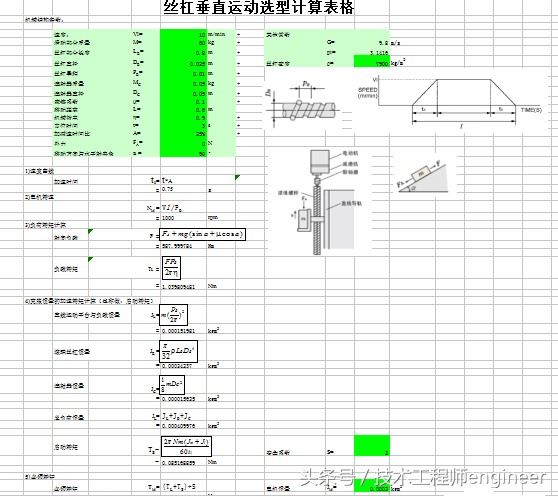Image resolution: width=558 pixels, height=496 pixels.
Task: Select the 2πNm(J)/60t starting torque formula
Action: point(186,447)
